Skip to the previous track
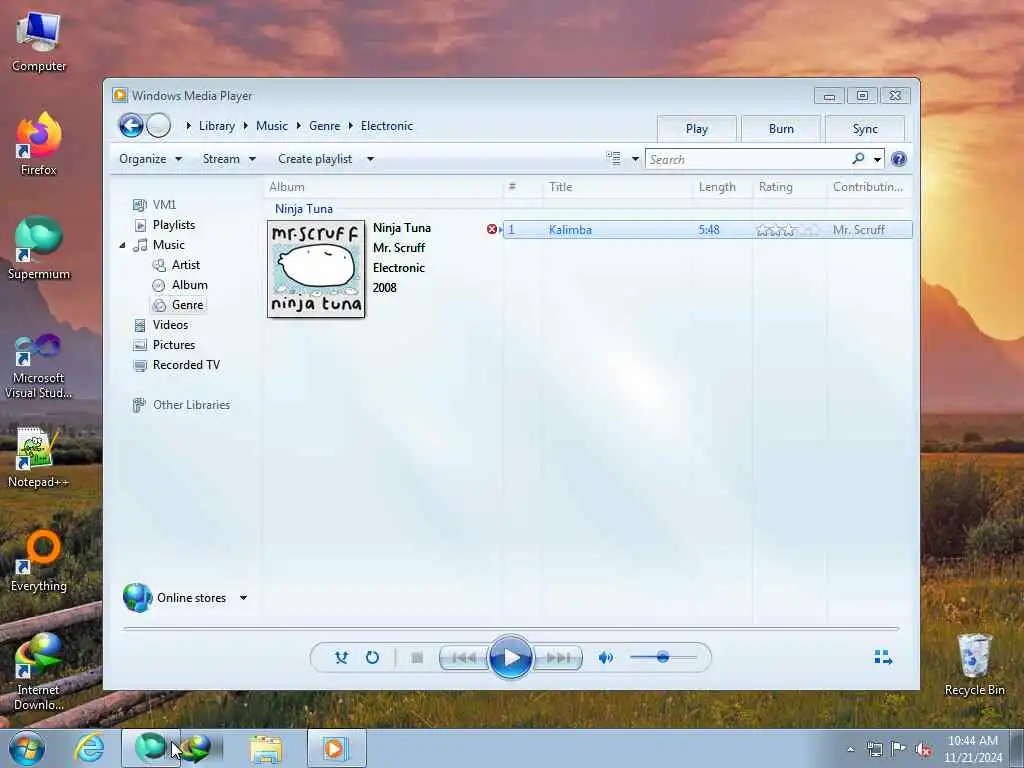 pyautogui.click(x=464, y=658)
